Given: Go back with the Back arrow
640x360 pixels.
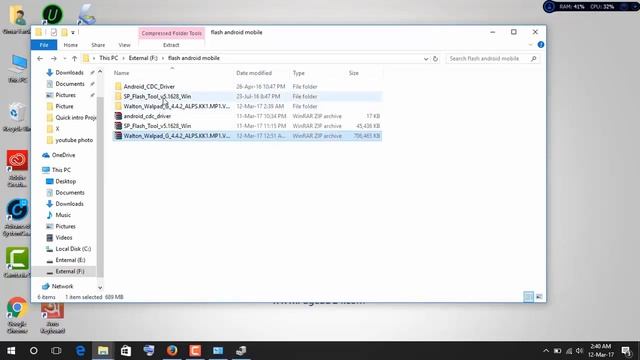Looking at the screenshot, I should pyautogui.click(x=40, y=58).
